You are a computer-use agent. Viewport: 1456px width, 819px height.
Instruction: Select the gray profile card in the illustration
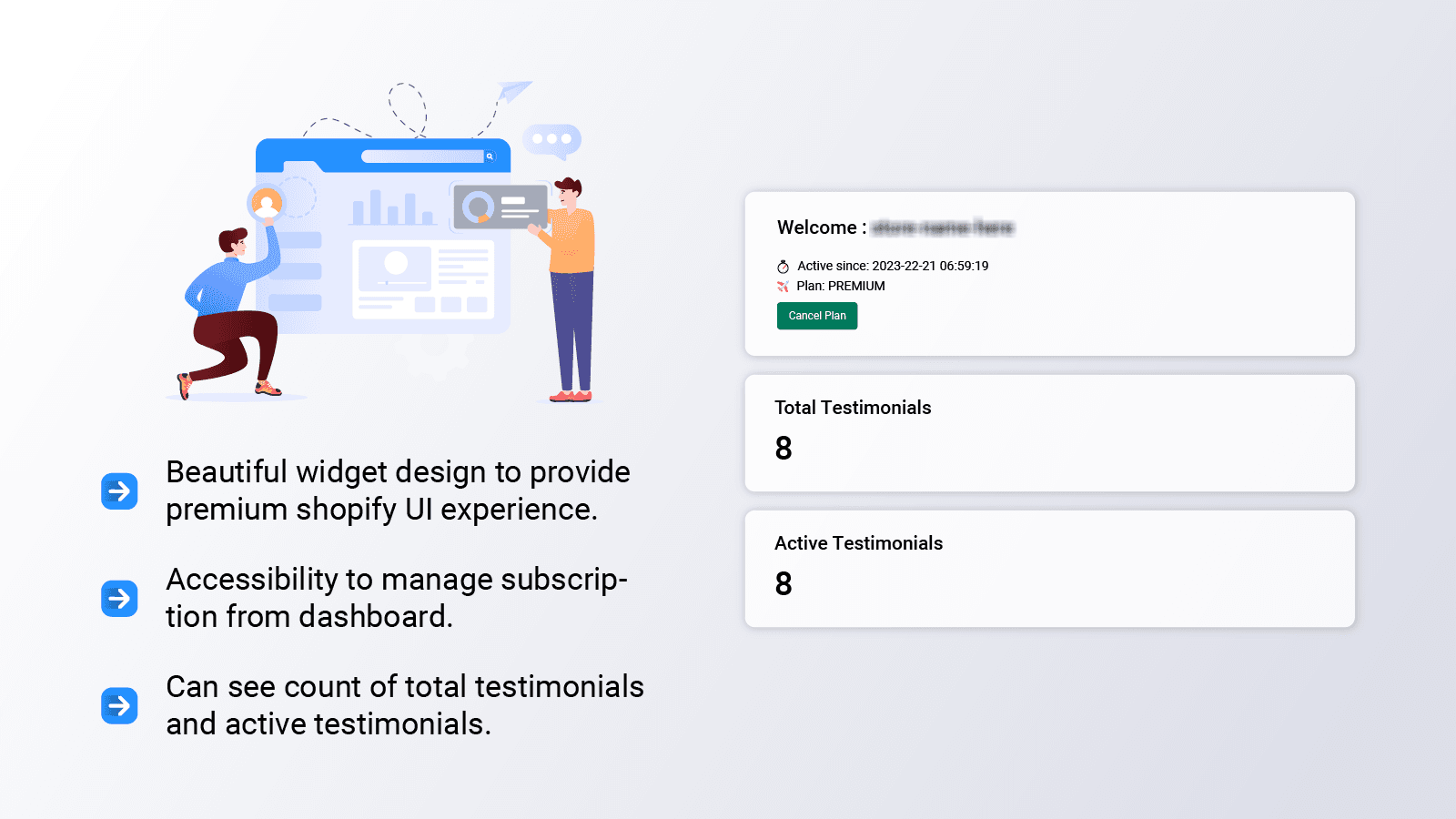(500, 207)
